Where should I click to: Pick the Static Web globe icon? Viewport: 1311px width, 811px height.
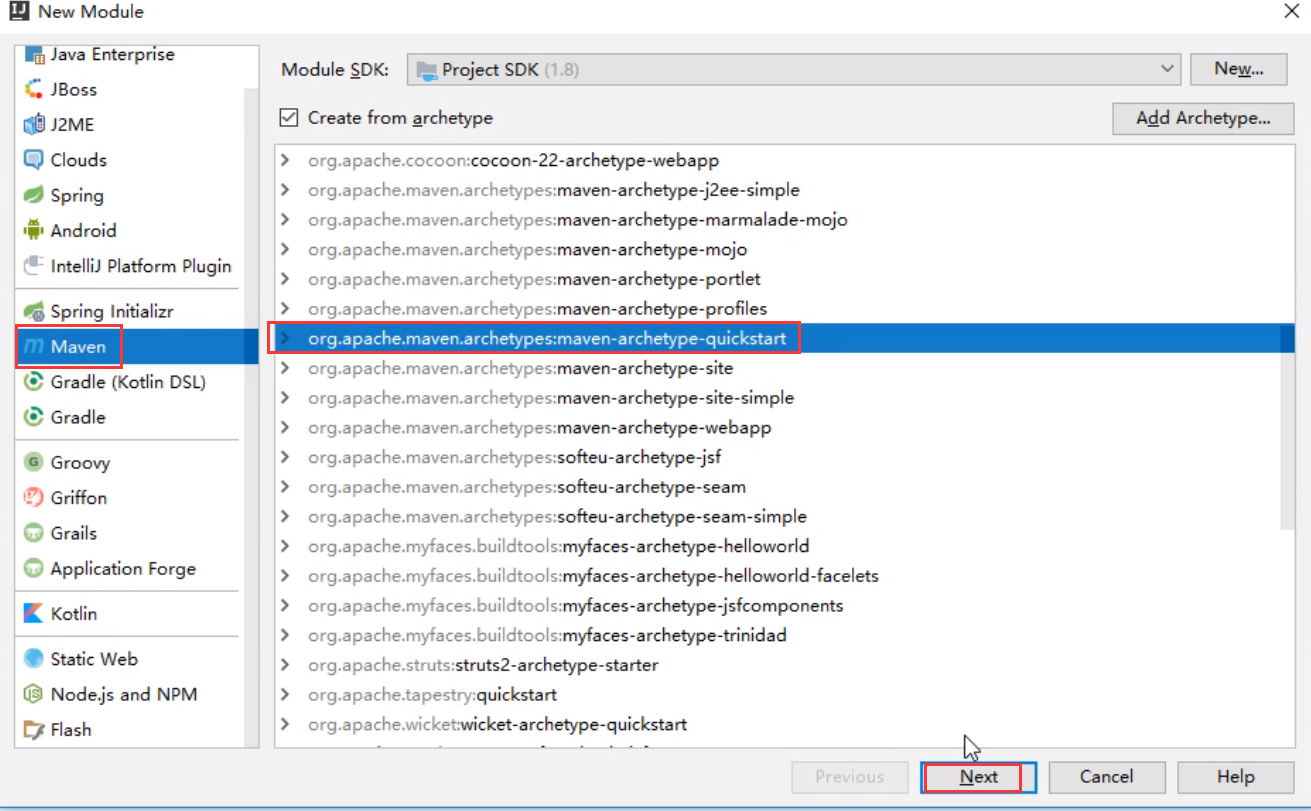pos(34,659)
